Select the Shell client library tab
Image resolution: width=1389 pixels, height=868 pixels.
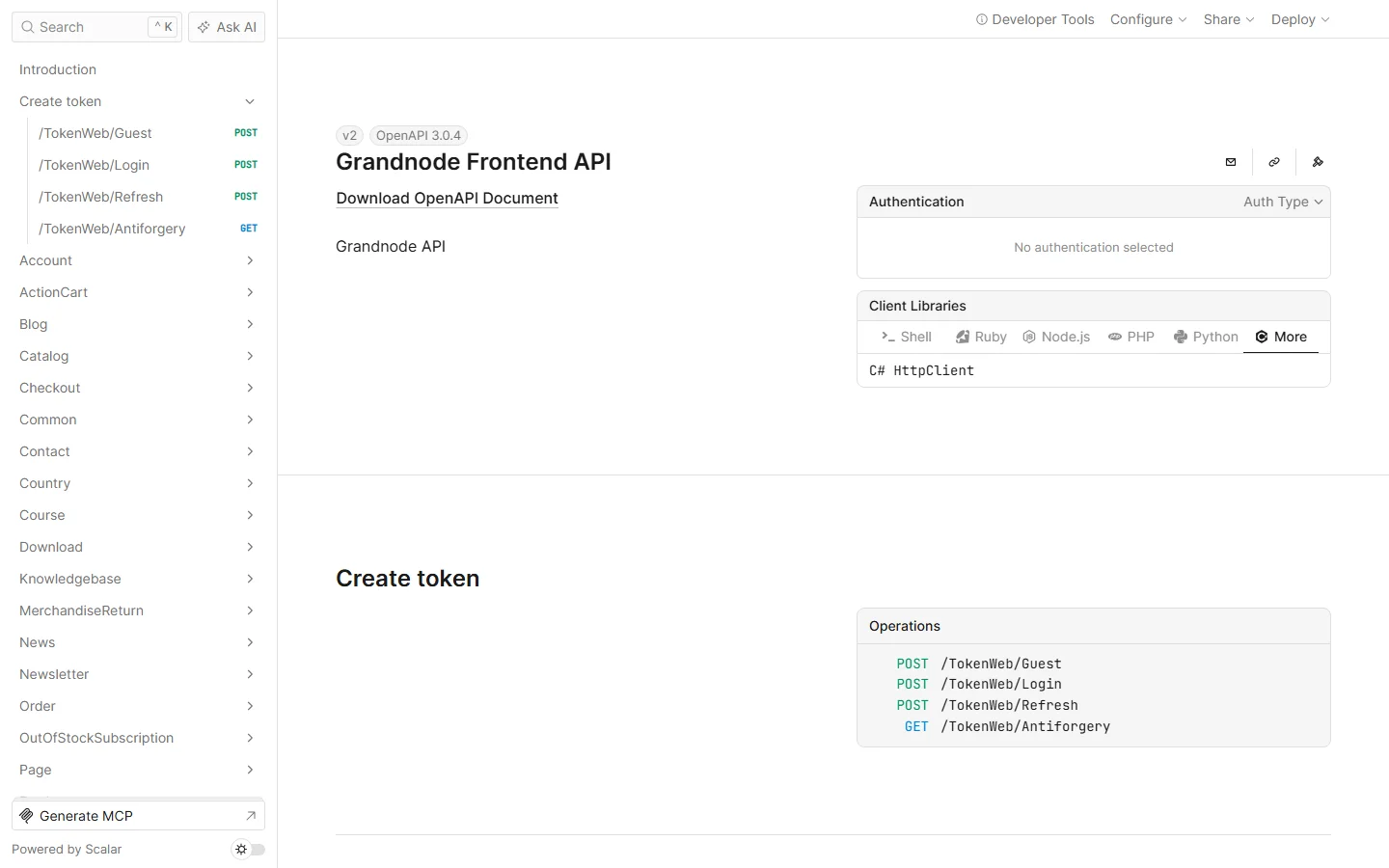(906, 337)
